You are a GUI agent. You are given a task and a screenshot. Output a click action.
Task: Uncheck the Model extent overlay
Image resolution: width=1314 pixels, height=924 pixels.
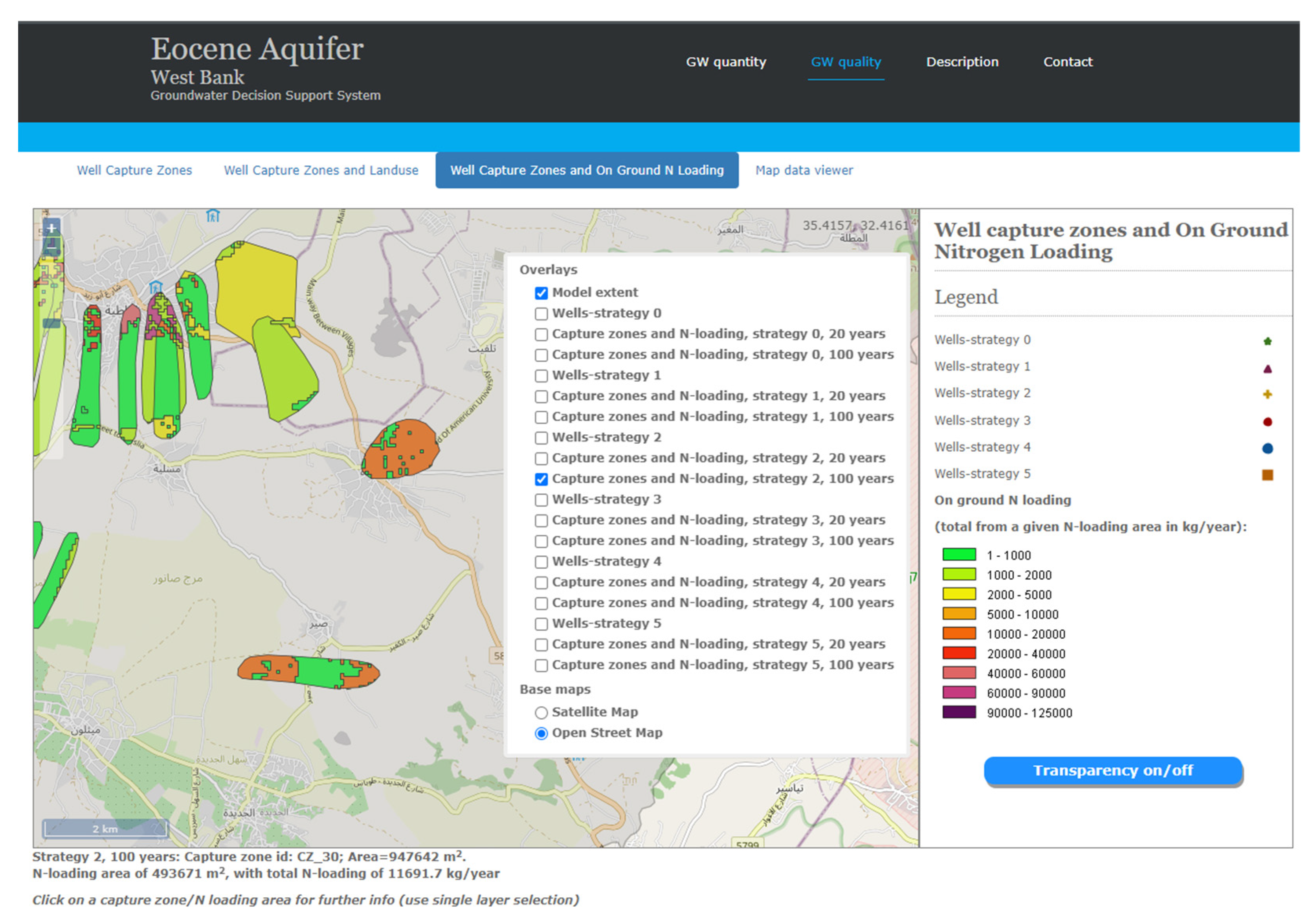pyautogui.click(x=541, y=293)
